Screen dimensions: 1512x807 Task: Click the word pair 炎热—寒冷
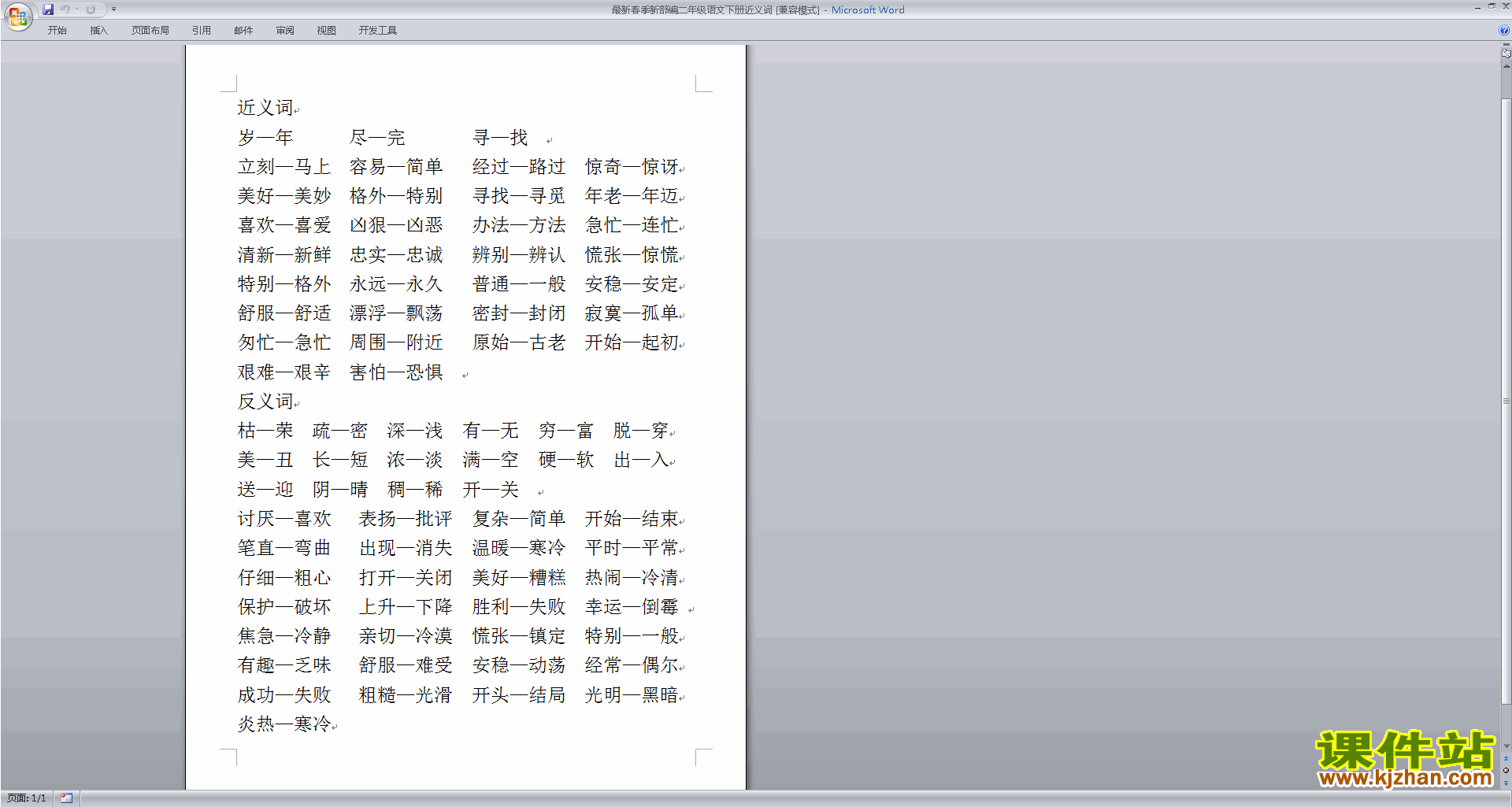click(x=284, y=724)
